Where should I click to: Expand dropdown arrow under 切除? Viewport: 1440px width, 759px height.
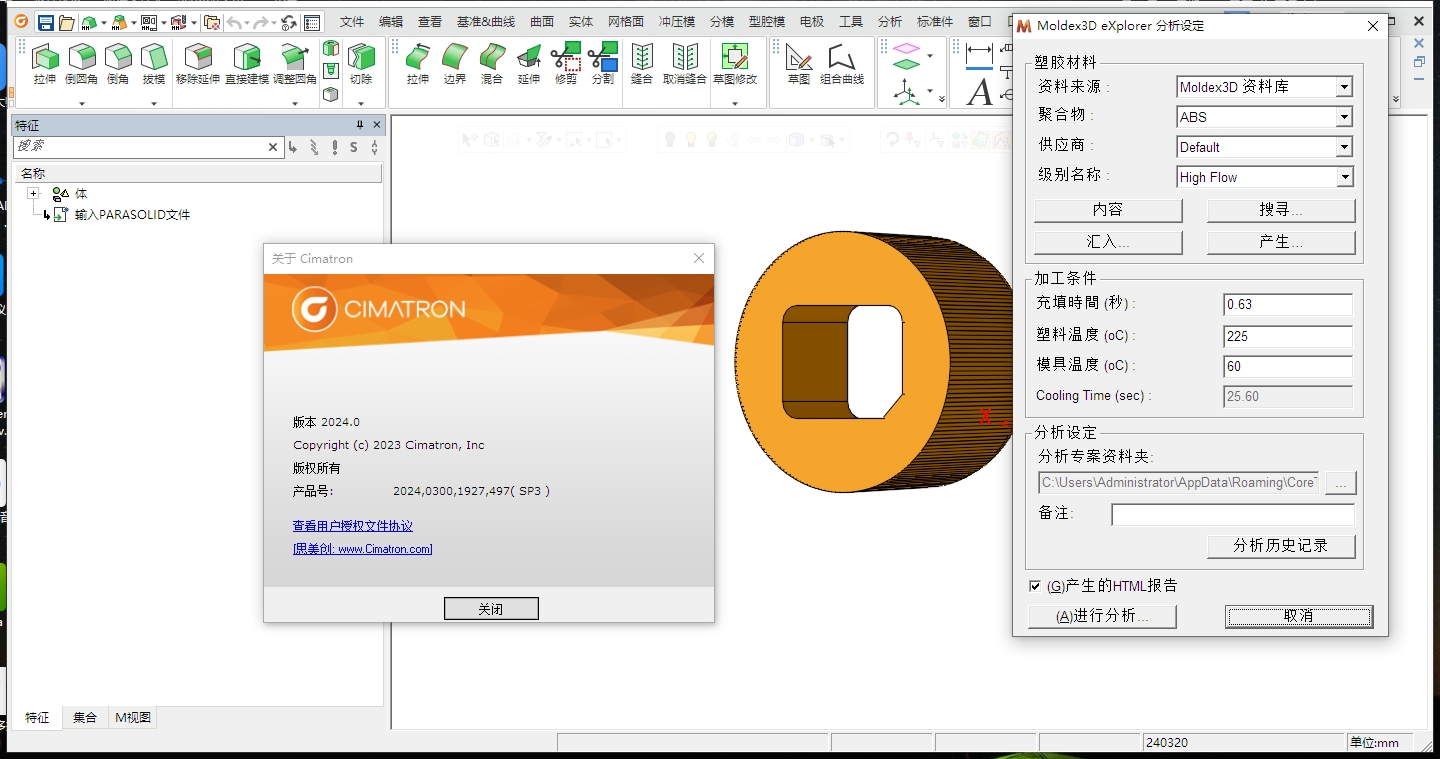[x=361, y=102]
